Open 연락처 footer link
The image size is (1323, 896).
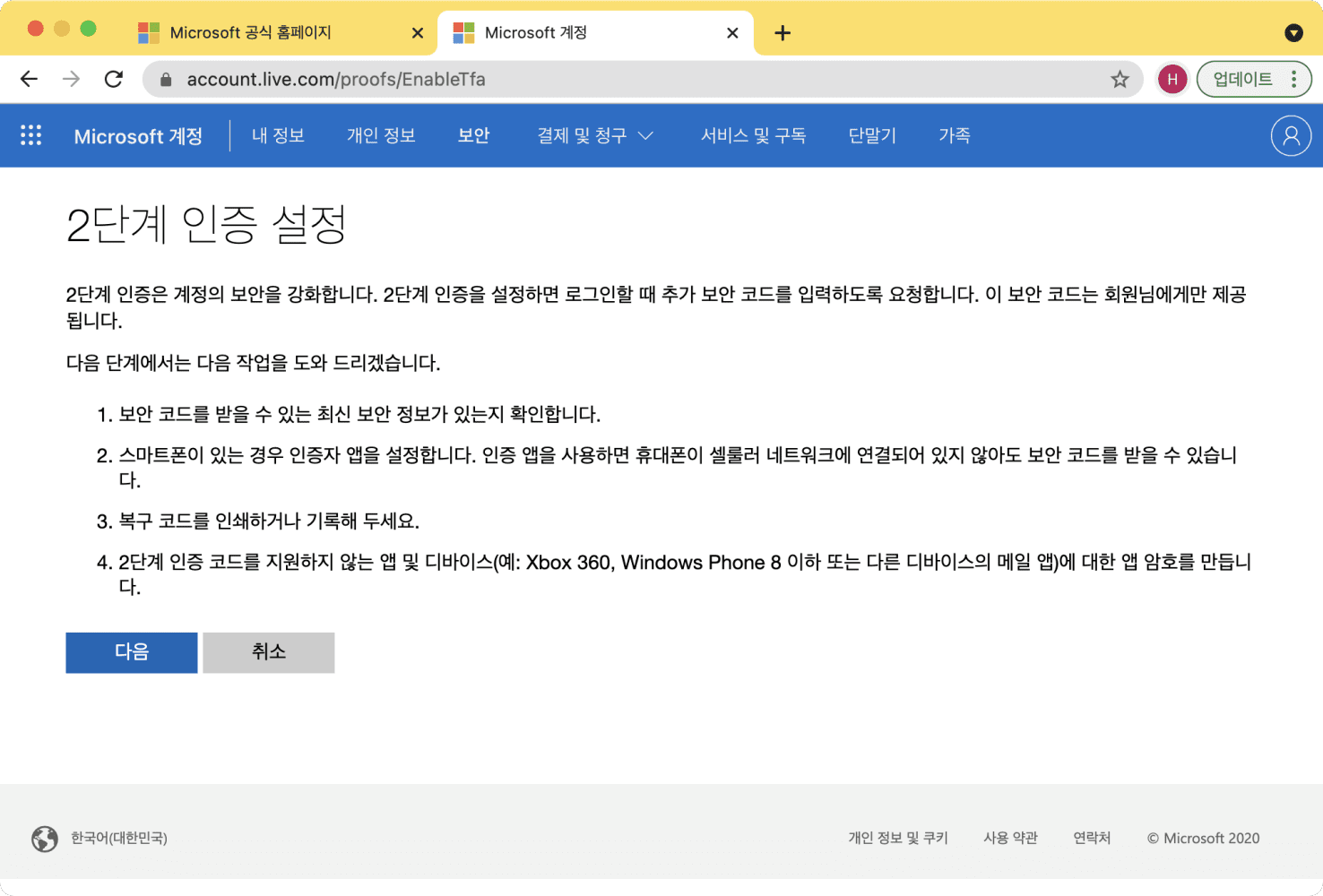click(x=1092, y=838)
